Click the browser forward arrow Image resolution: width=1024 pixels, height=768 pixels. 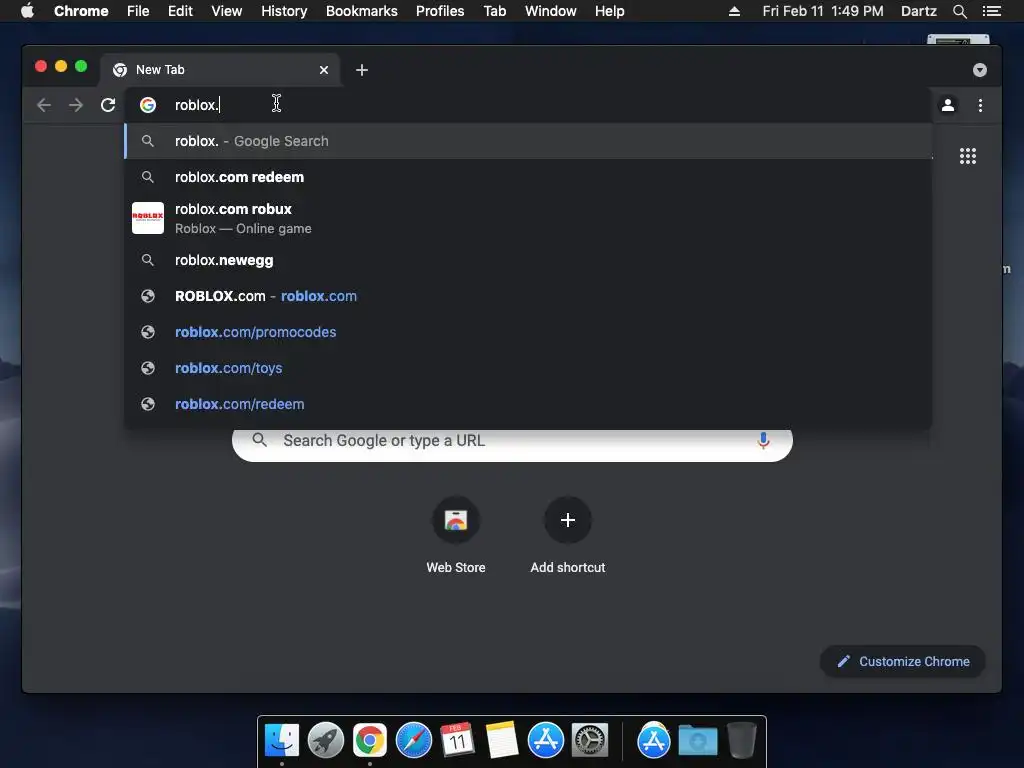76,105
